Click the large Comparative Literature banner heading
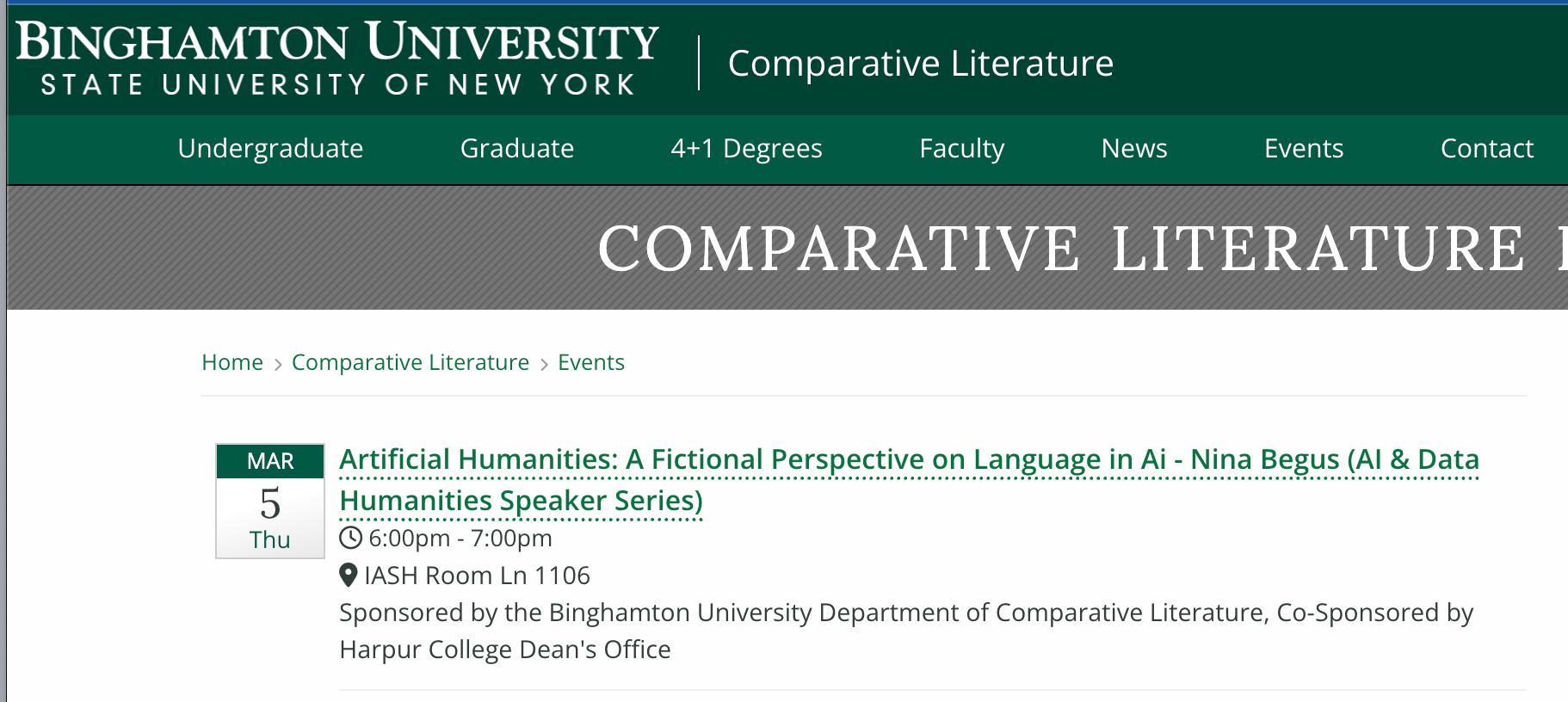Viewport: 1568px width, 702px height. pyautogui.click(x=1061, y=249)
